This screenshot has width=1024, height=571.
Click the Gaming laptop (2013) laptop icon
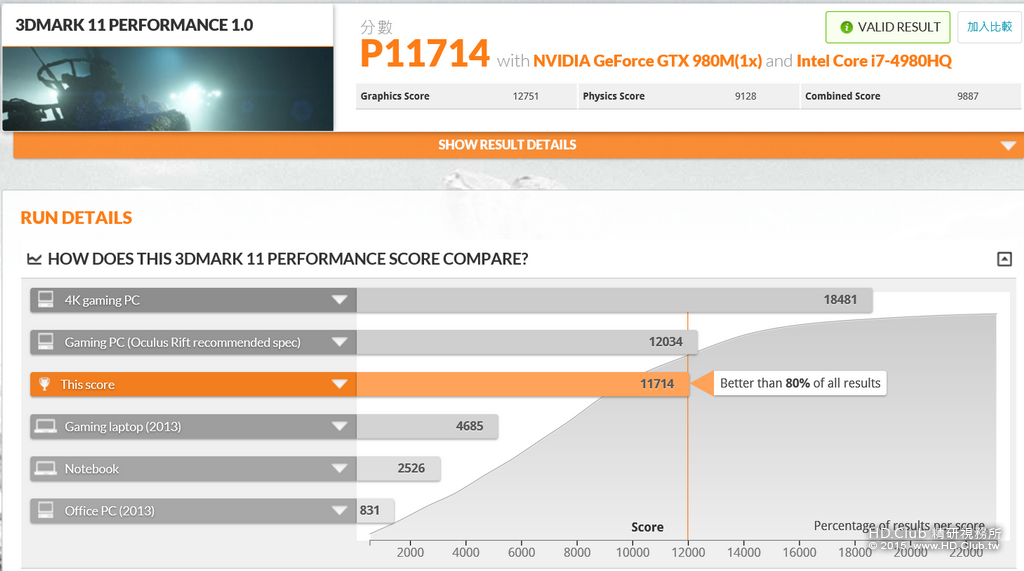click(46, 426)
